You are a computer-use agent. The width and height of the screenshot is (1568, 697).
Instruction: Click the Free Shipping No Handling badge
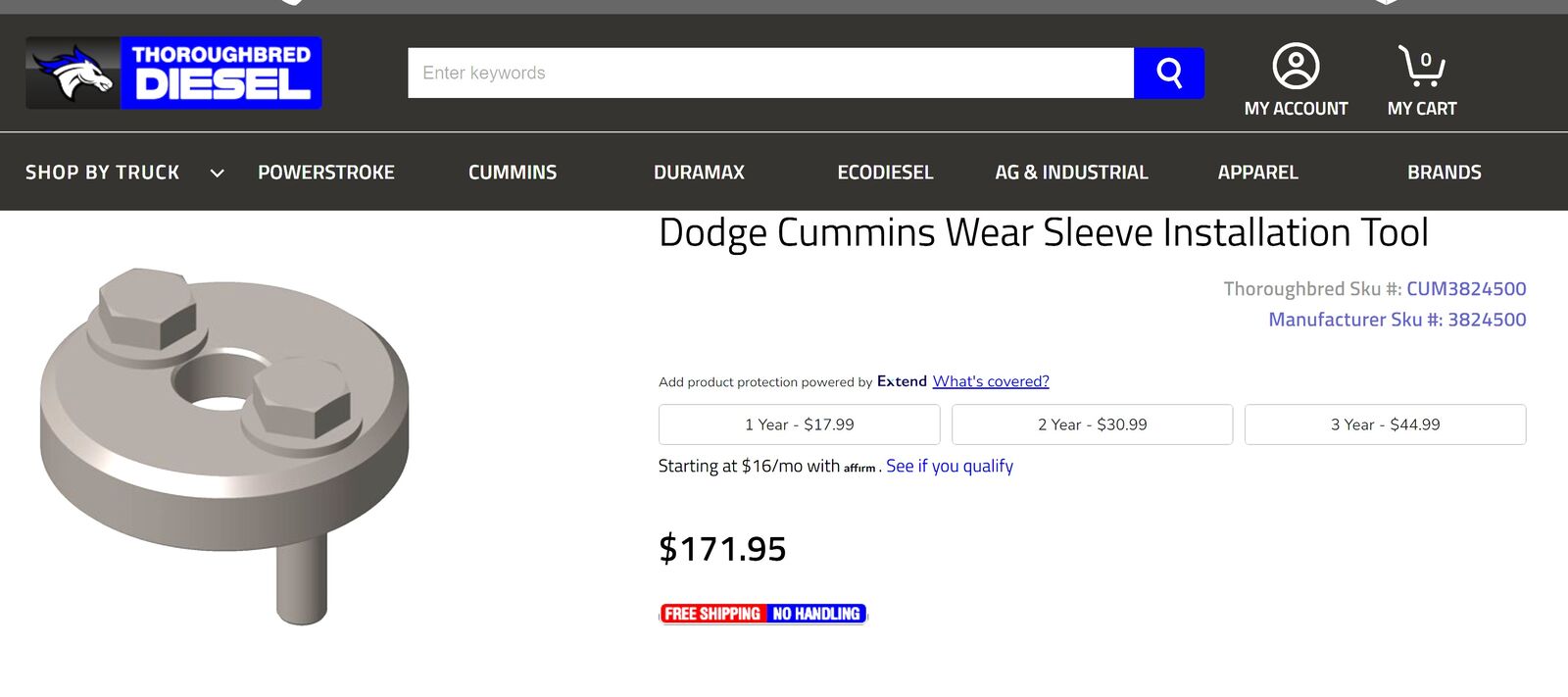pyautogui.click(x=761, y=614)
